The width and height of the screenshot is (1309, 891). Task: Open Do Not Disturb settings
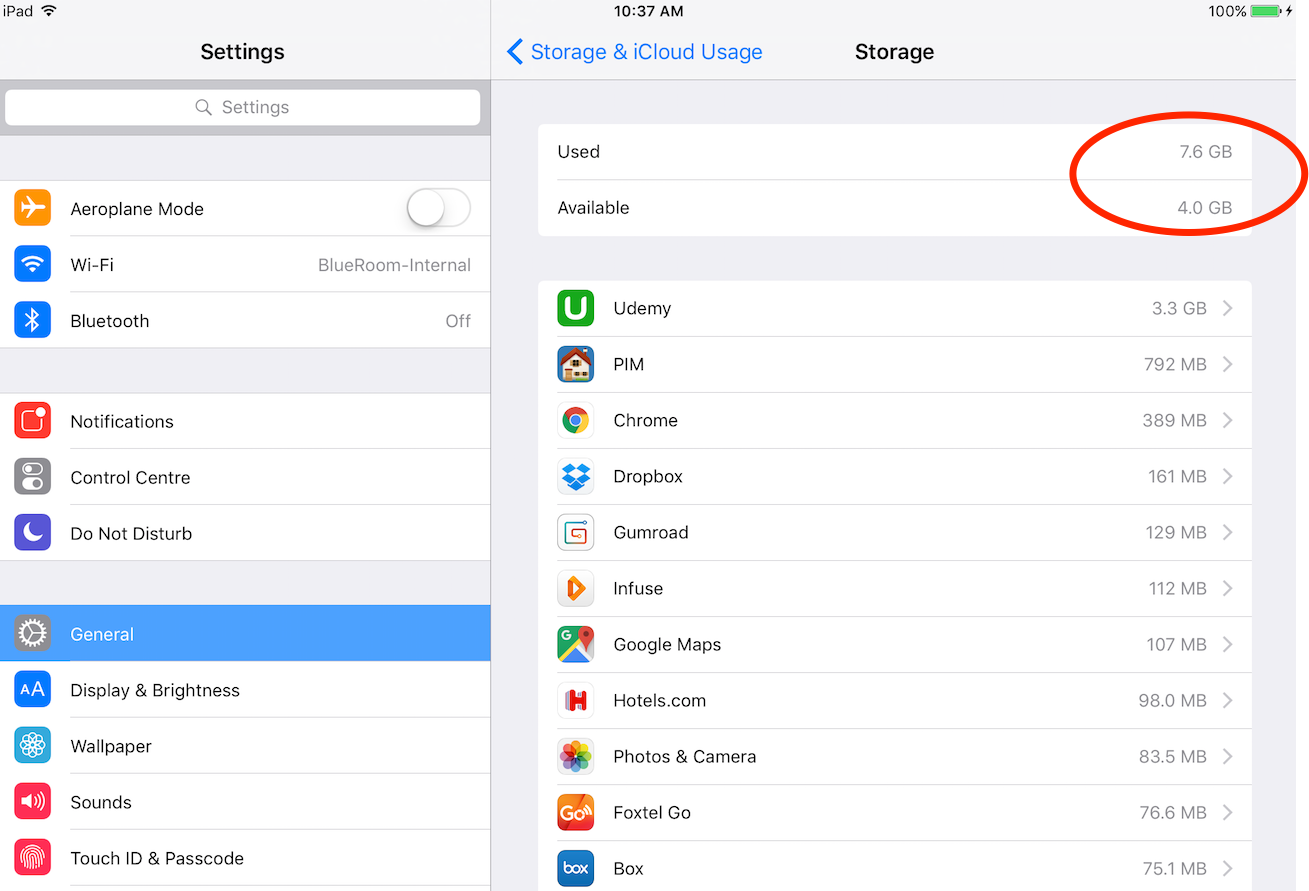(x=245, y=533)
